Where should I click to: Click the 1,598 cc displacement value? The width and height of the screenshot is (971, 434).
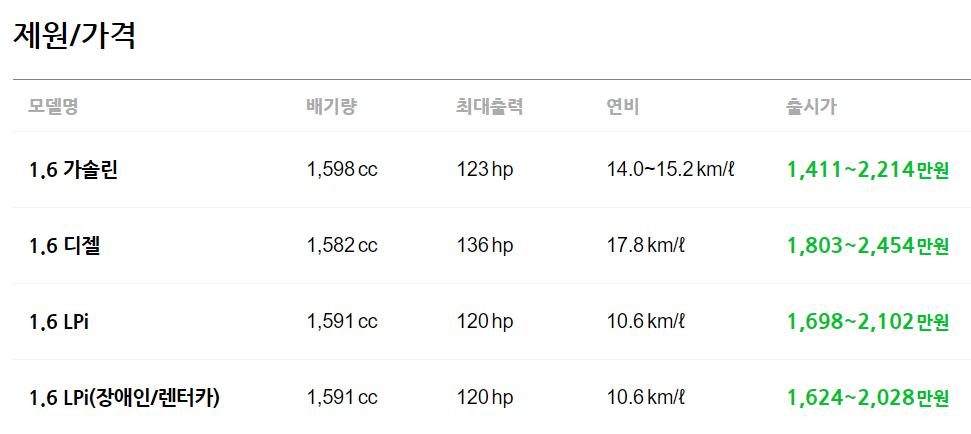(x=342, y=170)
